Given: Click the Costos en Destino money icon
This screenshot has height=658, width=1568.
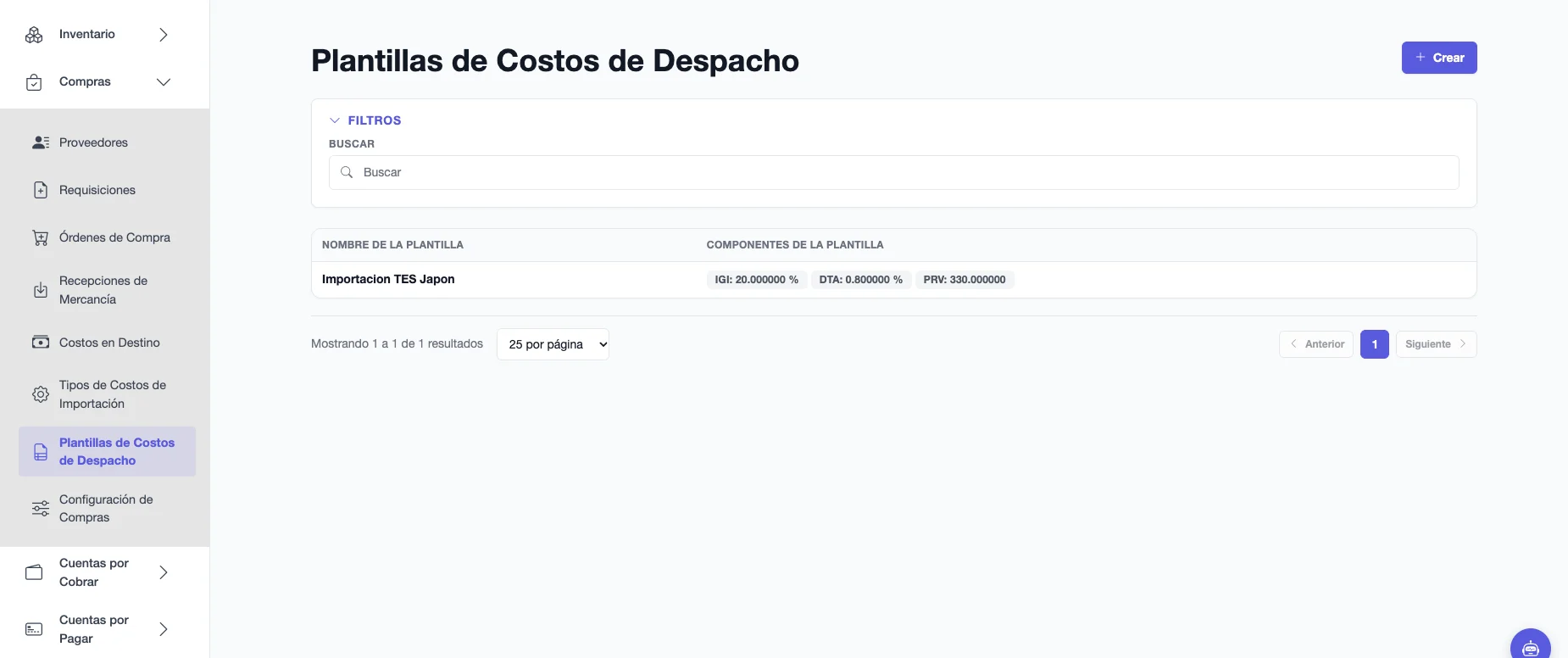Looking at the screenshot, I should tap(41, 343).
